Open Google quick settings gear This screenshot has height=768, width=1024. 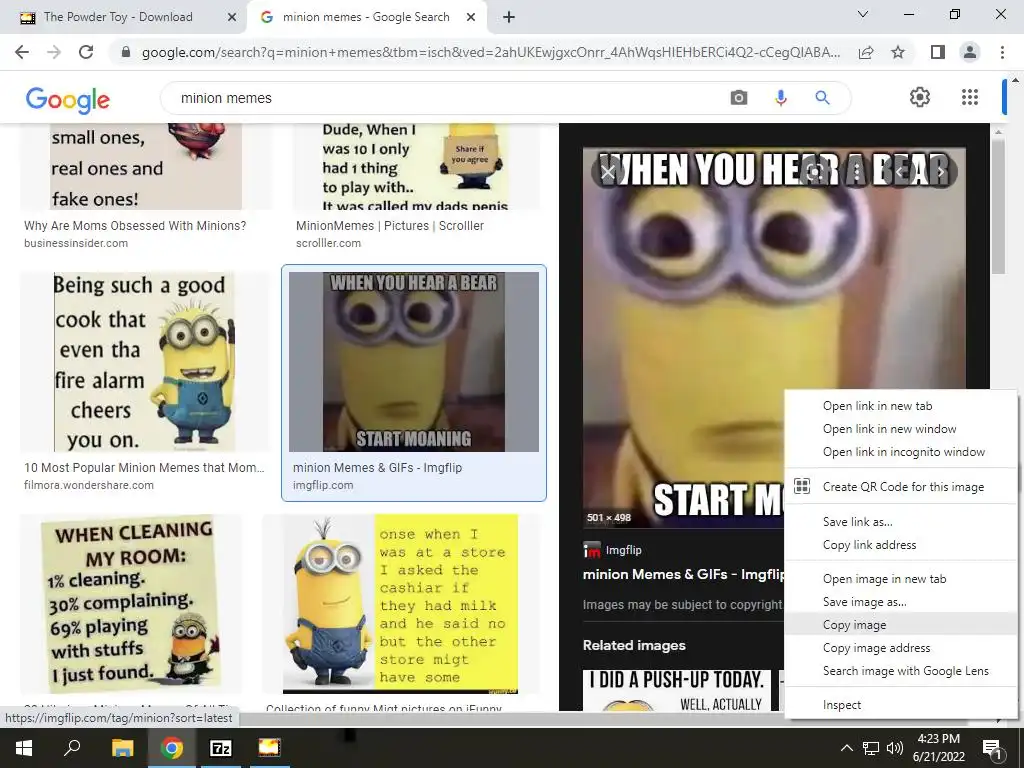[920, 97]
